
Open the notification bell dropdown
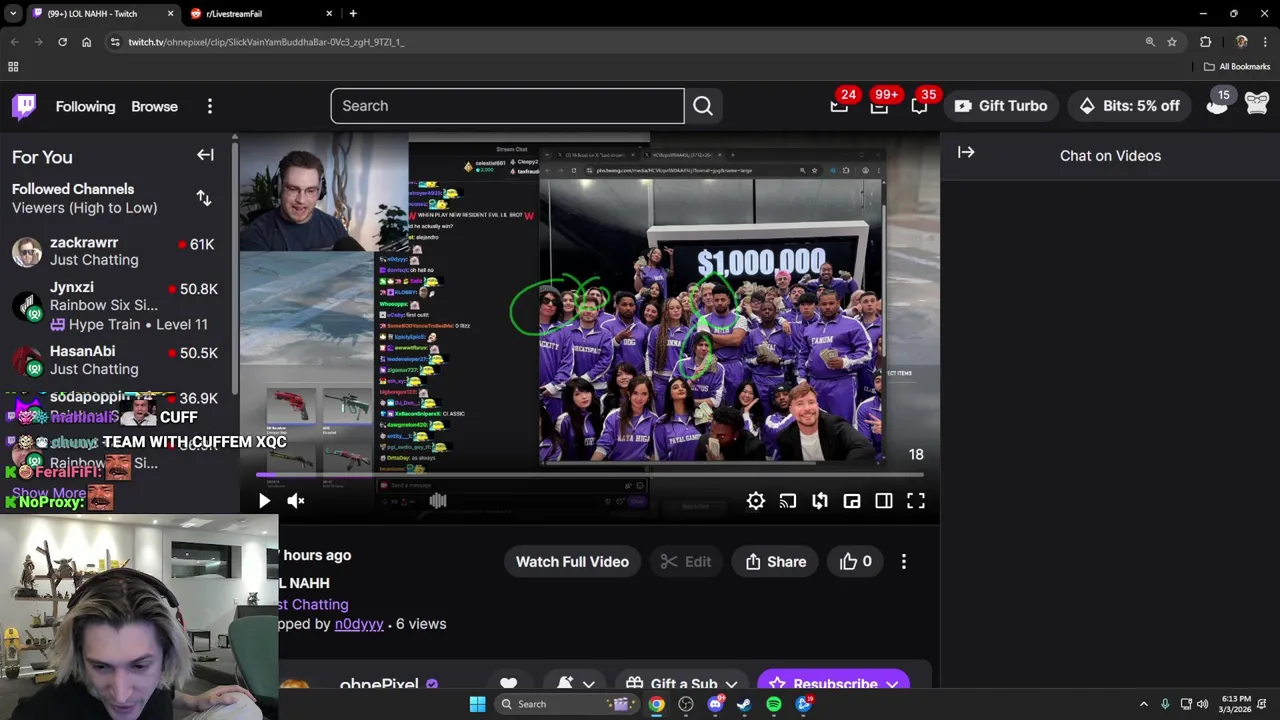pos(575,683)
